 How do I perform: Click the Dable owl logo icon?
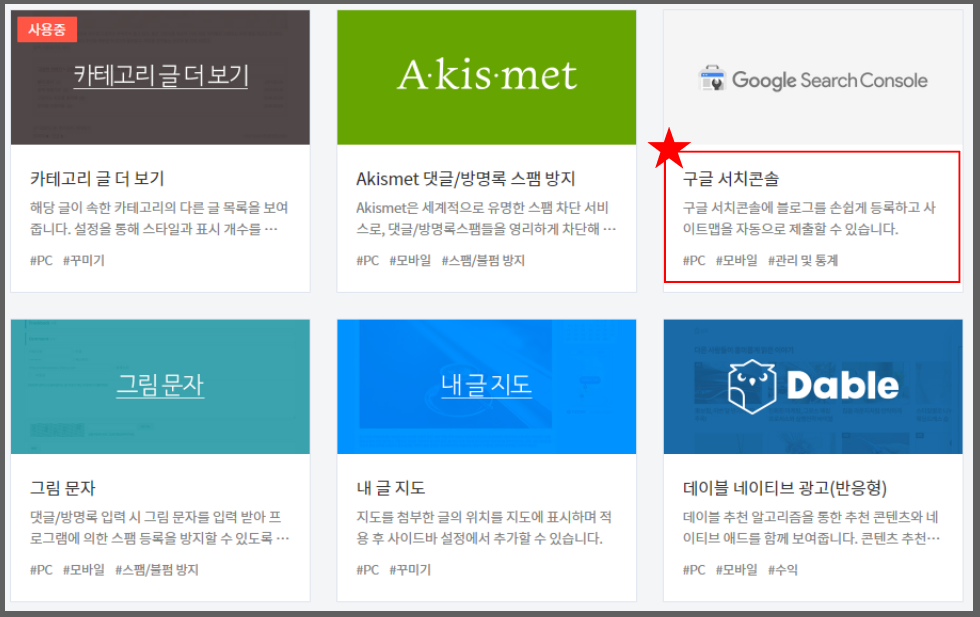pos(752,386)
